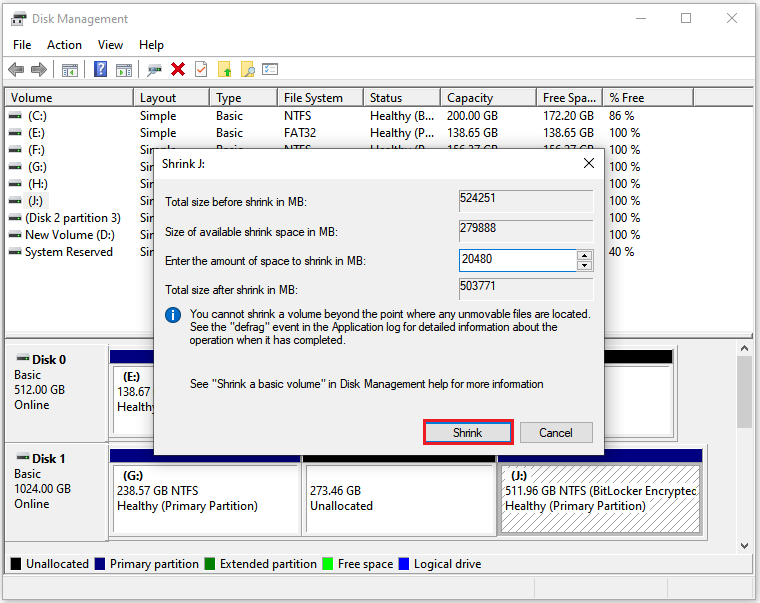Click the blue Logical drive legend swatch
760x603 pixels.
[x=403, y=564]
